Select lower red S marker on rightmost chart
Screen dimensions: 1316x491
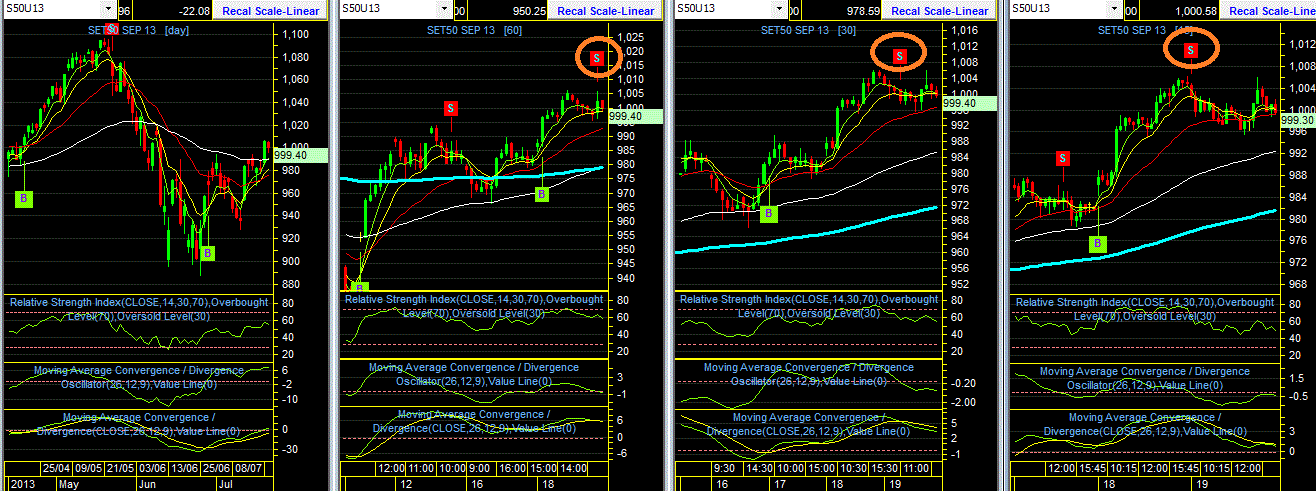pyautogui.click(x=1062, y=158)
